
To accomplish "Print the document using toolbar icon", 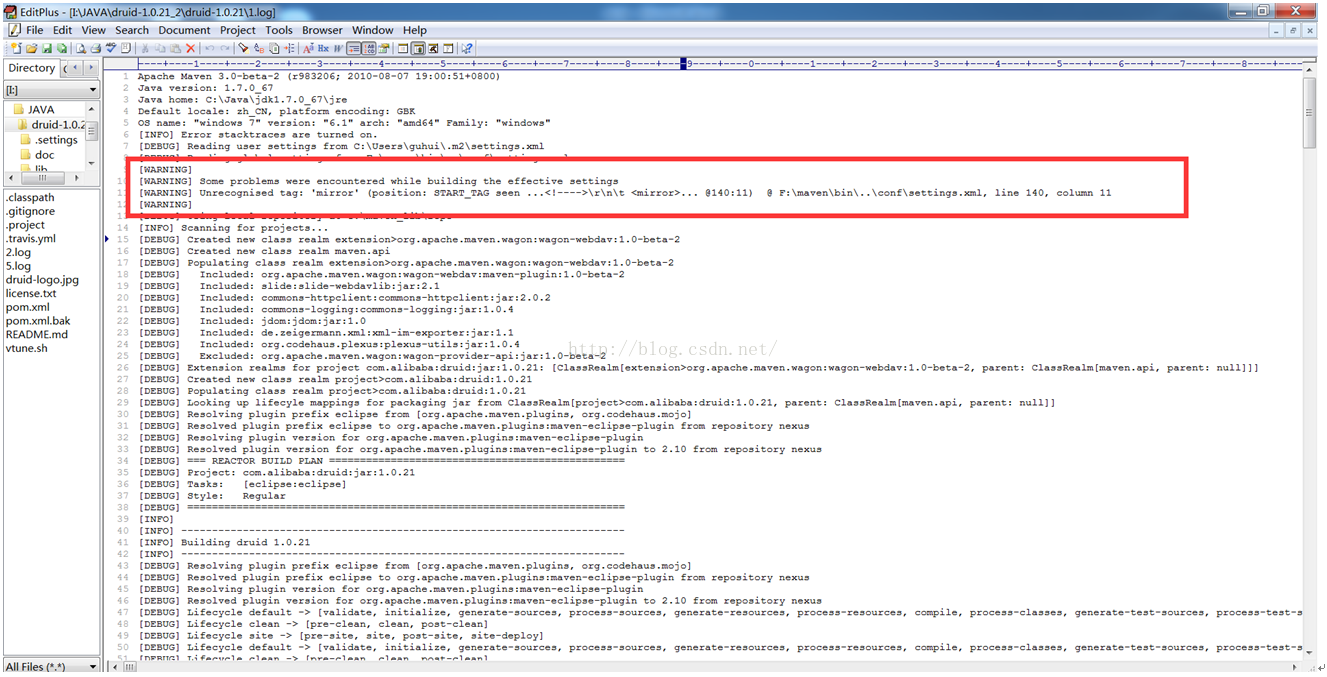I will (96, 48).
